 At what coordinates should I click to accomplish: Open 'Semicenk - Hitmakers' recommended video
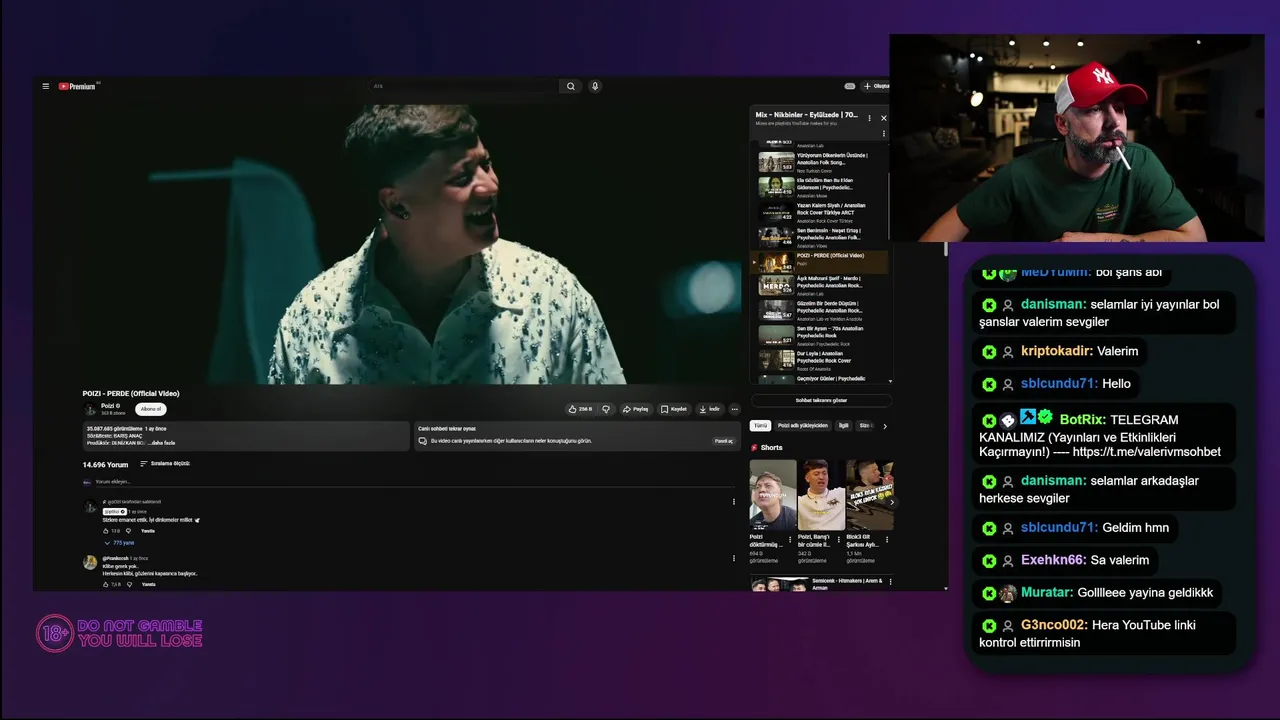coord(818,584)
